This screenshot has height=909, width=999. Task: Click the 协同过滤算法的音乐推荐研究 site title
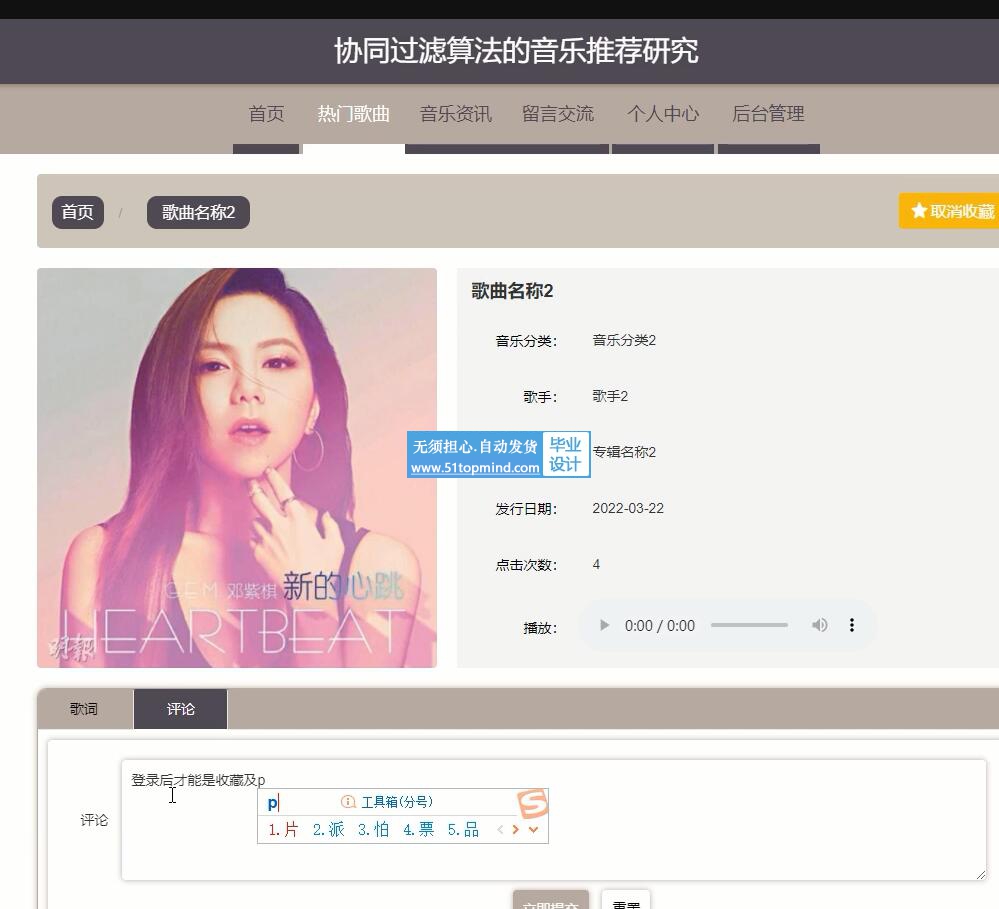(517, 51)
